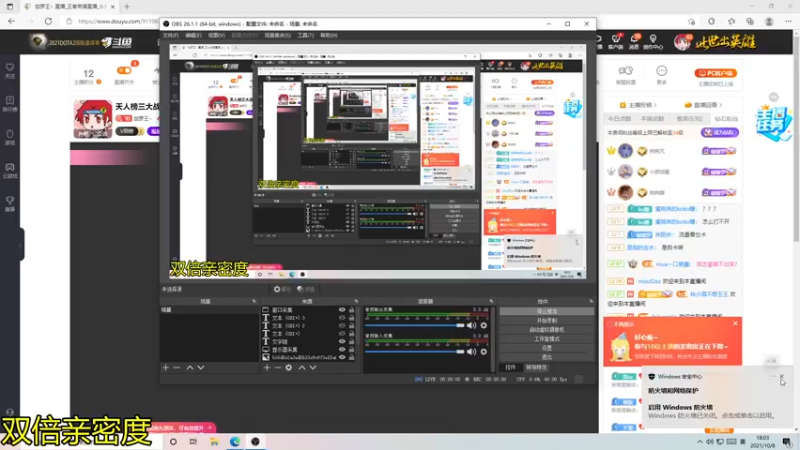Image resolution: width=800 pixels, height=450 pixels.
Task: Switch to 转场特效 tab in OBS
Action: click(536, 367)
